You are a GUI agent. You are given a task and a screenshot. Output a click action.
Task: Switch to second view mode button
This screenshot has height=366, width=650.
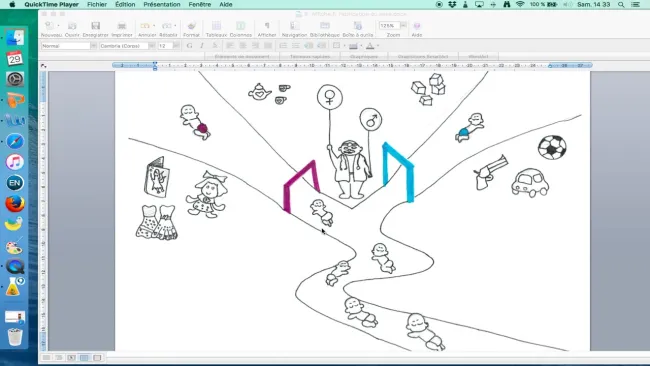click(x=59, y=357)
